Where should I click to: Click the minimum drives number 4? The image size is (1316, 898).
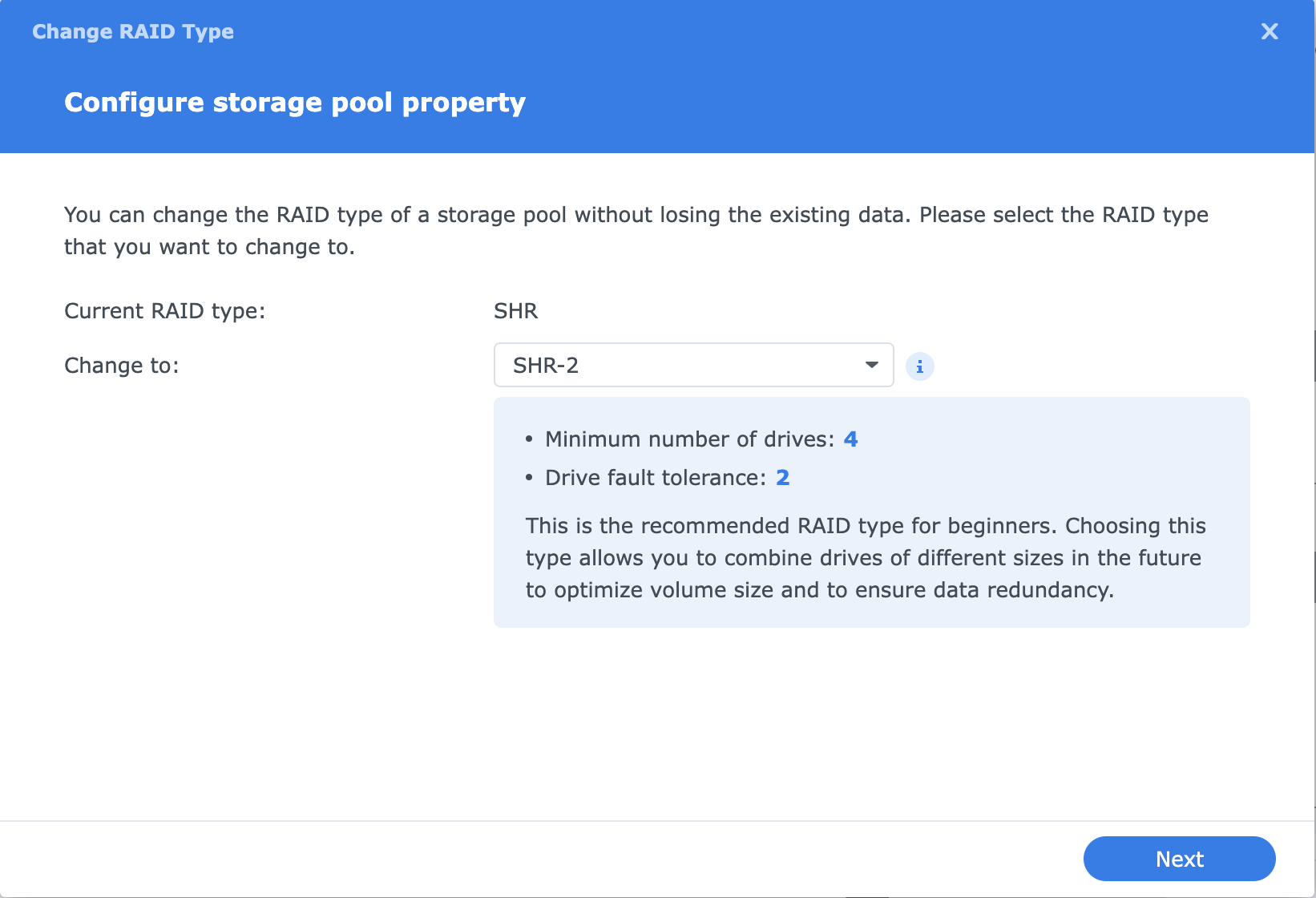(850, 439)
